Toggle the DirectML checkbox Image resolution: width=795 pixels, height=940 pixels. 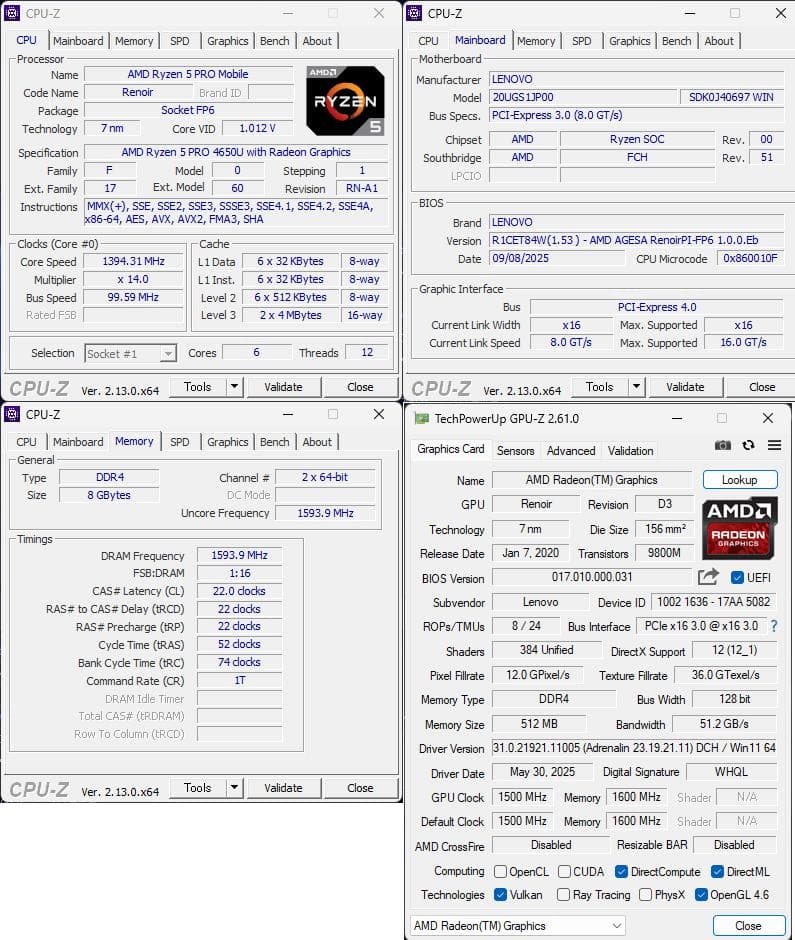(717, 871)
